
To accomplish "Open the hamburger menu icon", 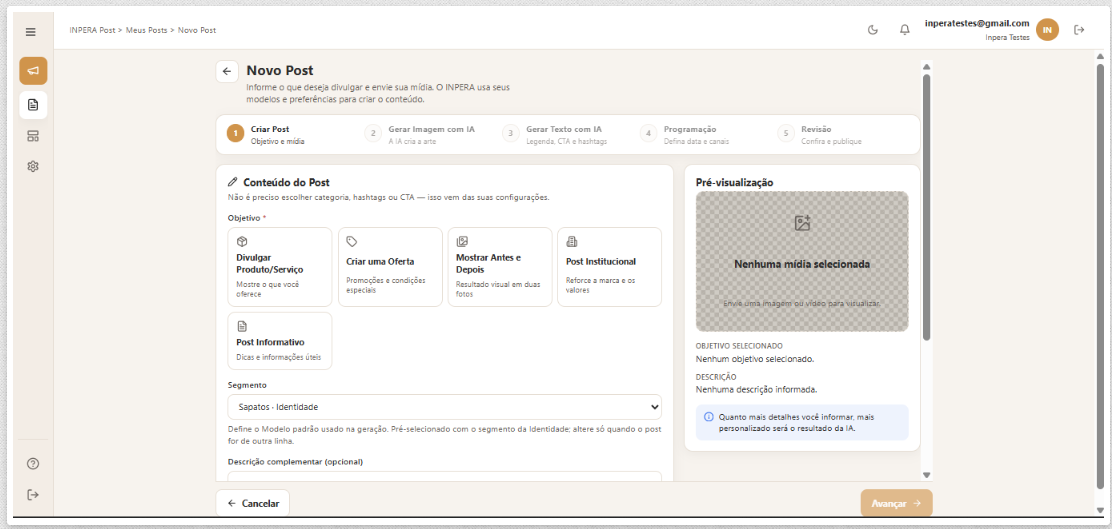I will 30,32.
